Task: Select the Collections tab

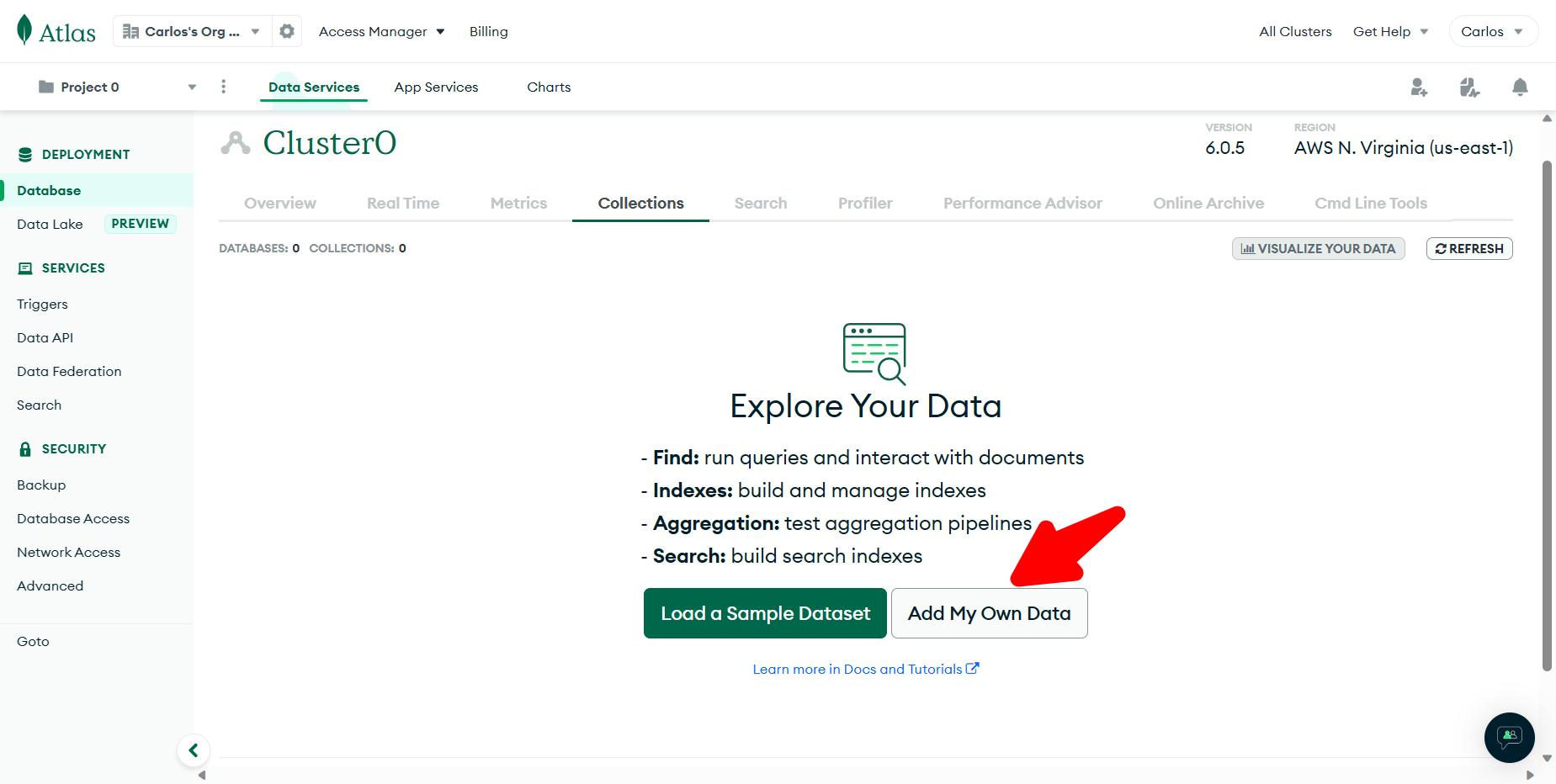Action: [x=640, y=203]
